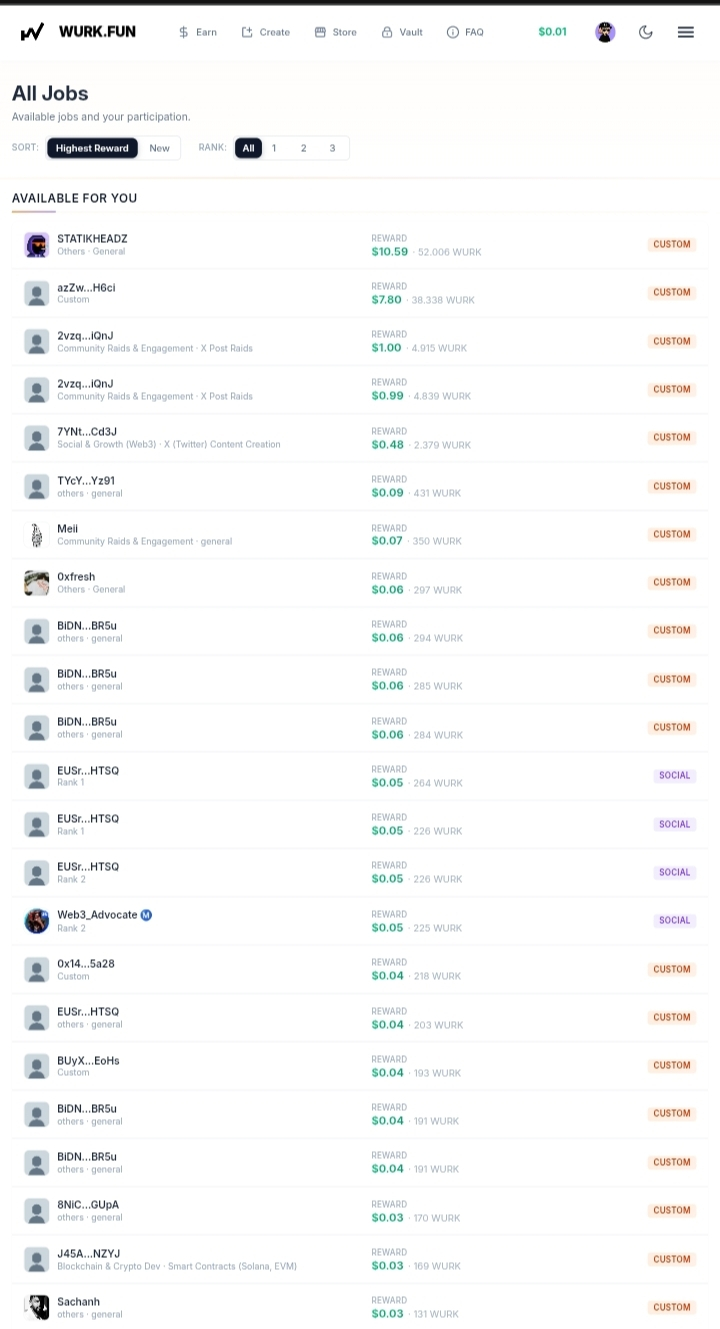
Task: Click the Sachanh job avatar icon
Action: 37,1307
